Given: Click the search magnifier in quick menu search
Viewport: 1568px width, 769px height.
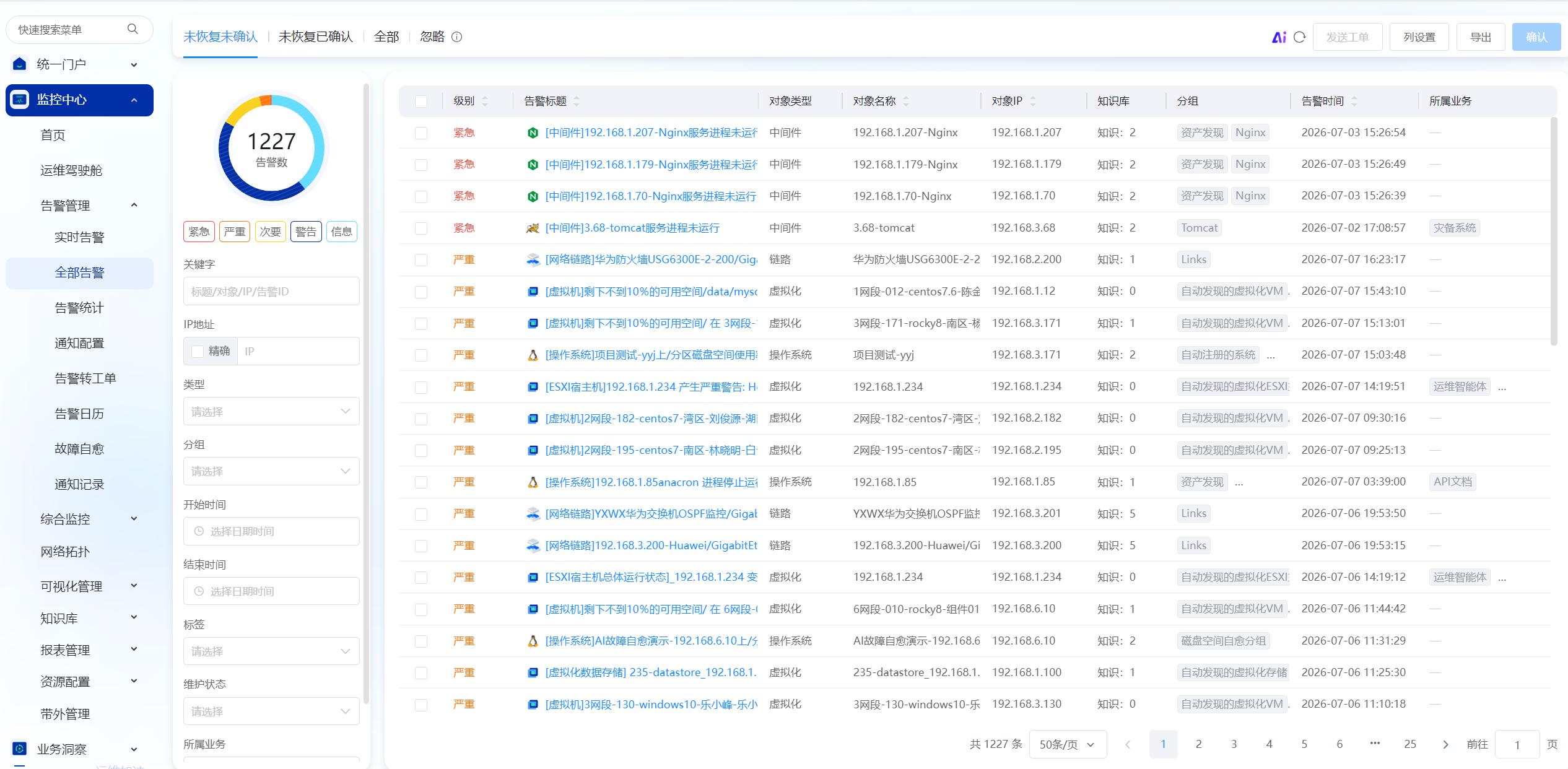Looking at the screenshot, I should 133,29.
